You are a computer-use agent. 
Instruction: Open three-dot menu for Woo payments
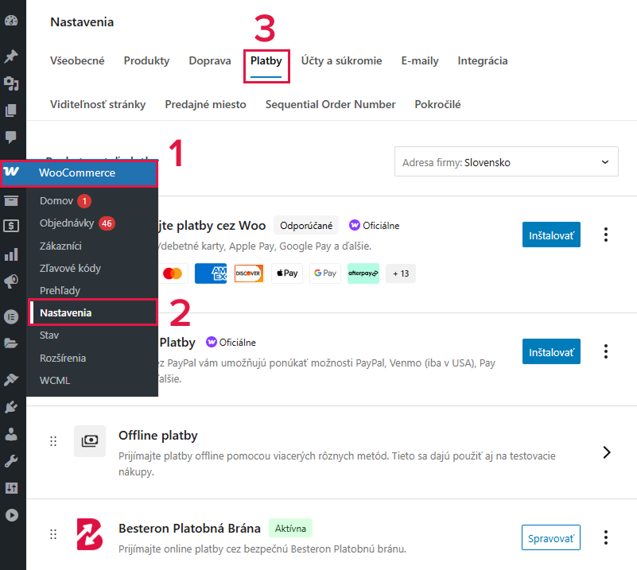[606, 234]
